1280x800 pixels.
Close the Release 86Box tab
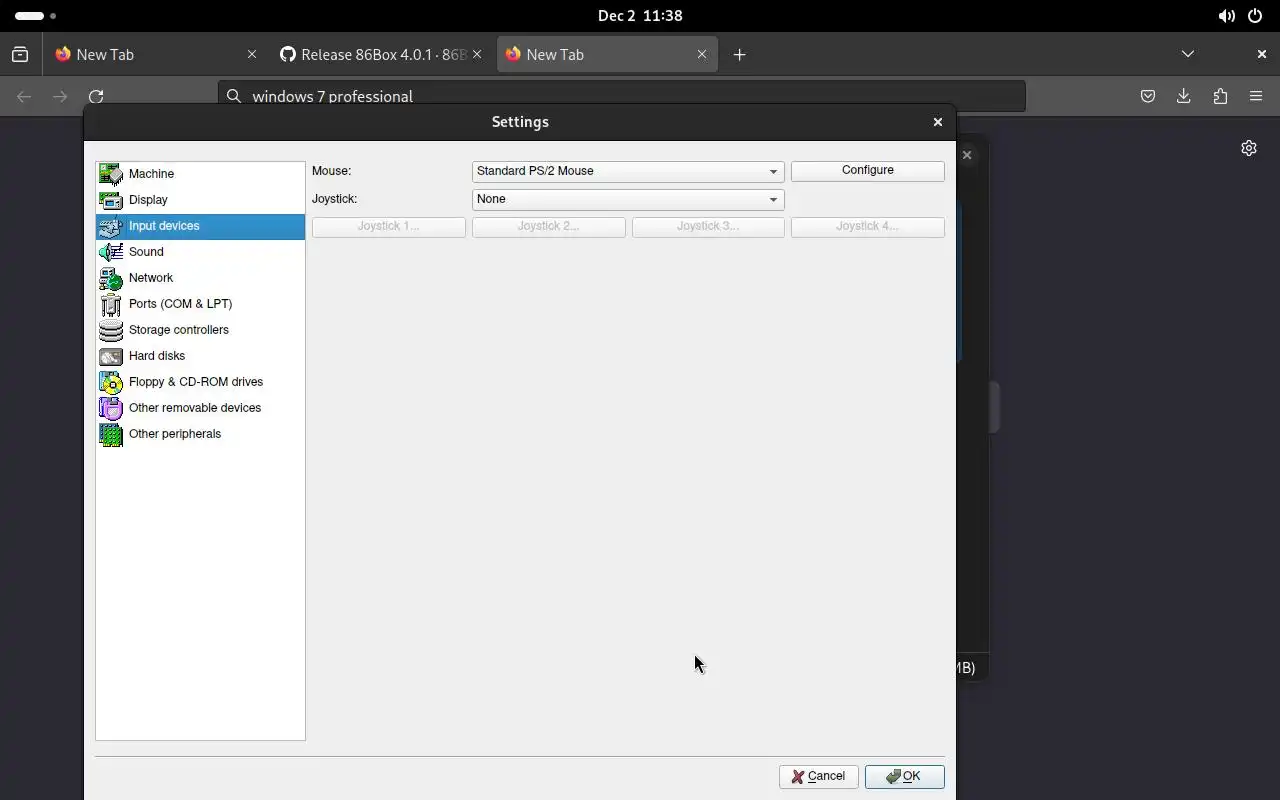tap(477, 55)
